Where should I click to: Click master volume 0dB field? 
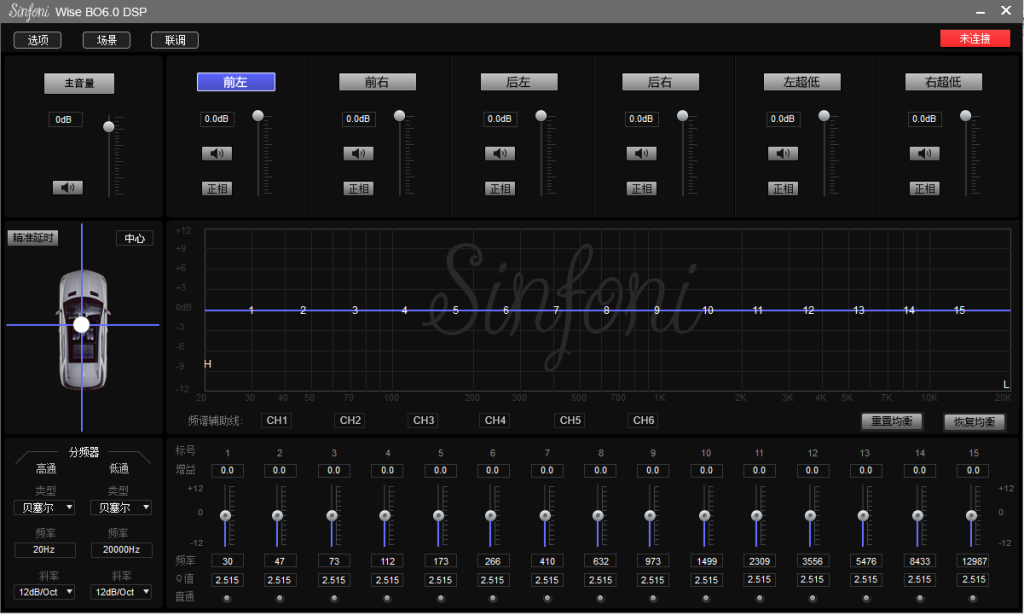[64, 119]
